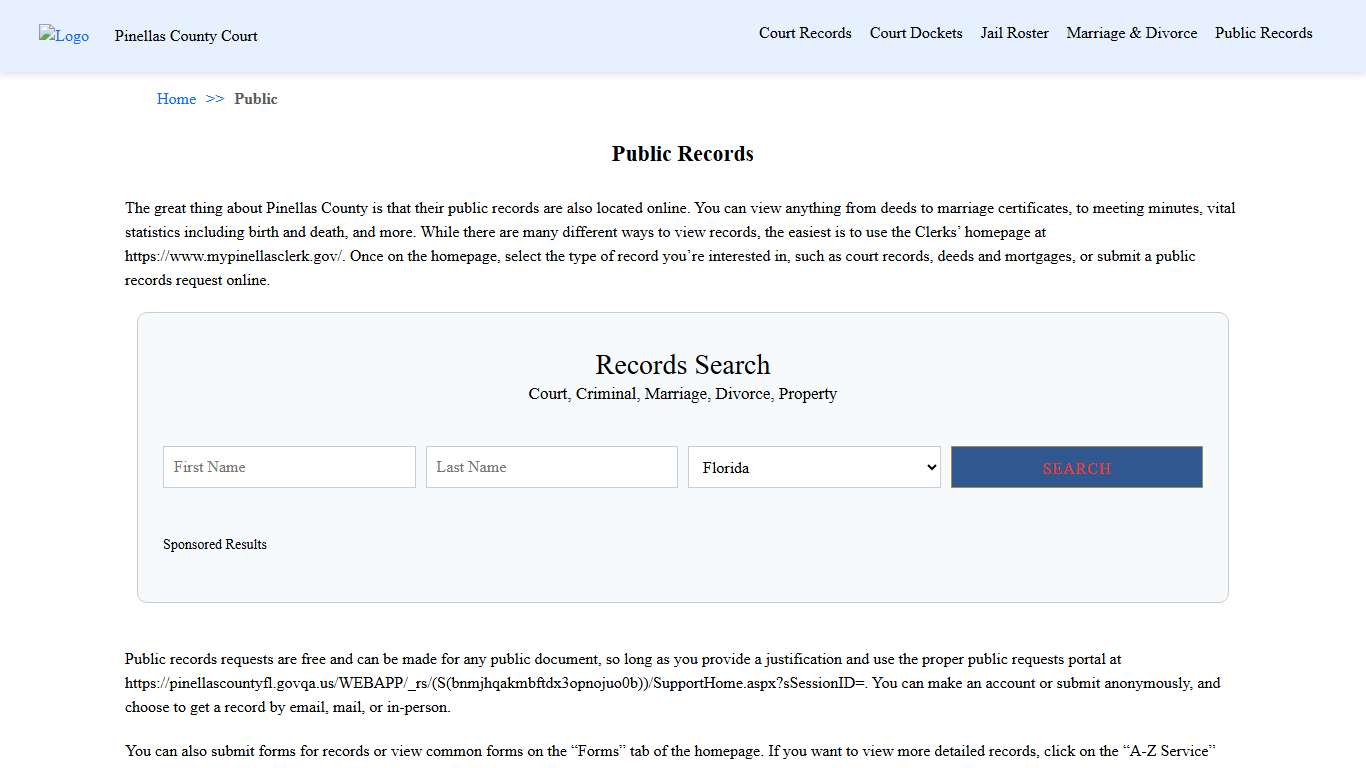Click the Pinellas County Court logo
The width and height of the screenshot is (1366, 768).
(63, 36)
